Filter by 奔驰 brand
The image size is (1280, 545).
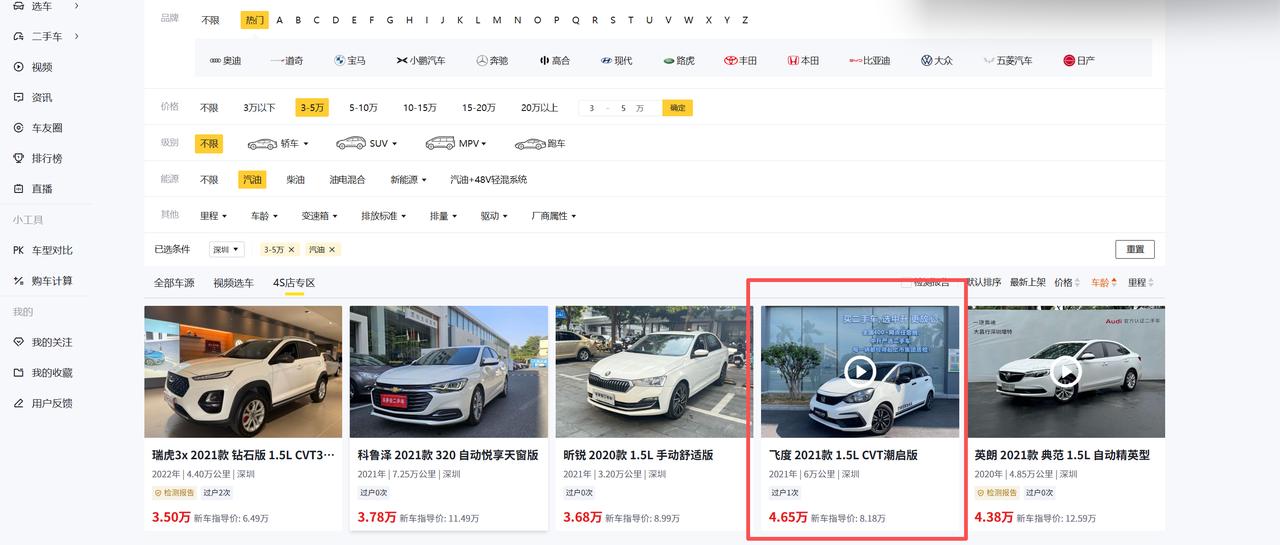coord(492,60)
